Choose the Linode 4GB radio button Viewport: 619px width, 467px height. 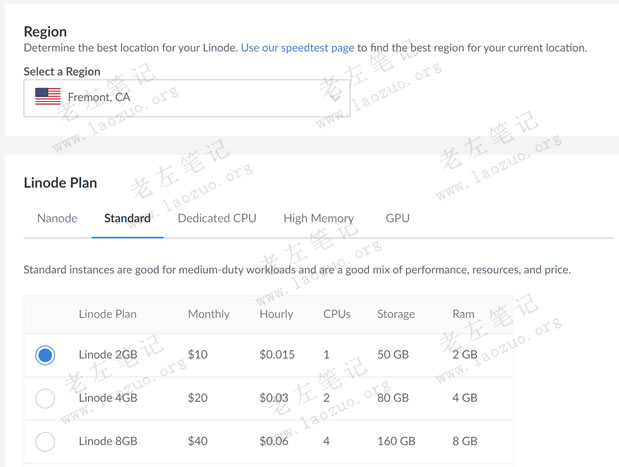coord(45,398)
